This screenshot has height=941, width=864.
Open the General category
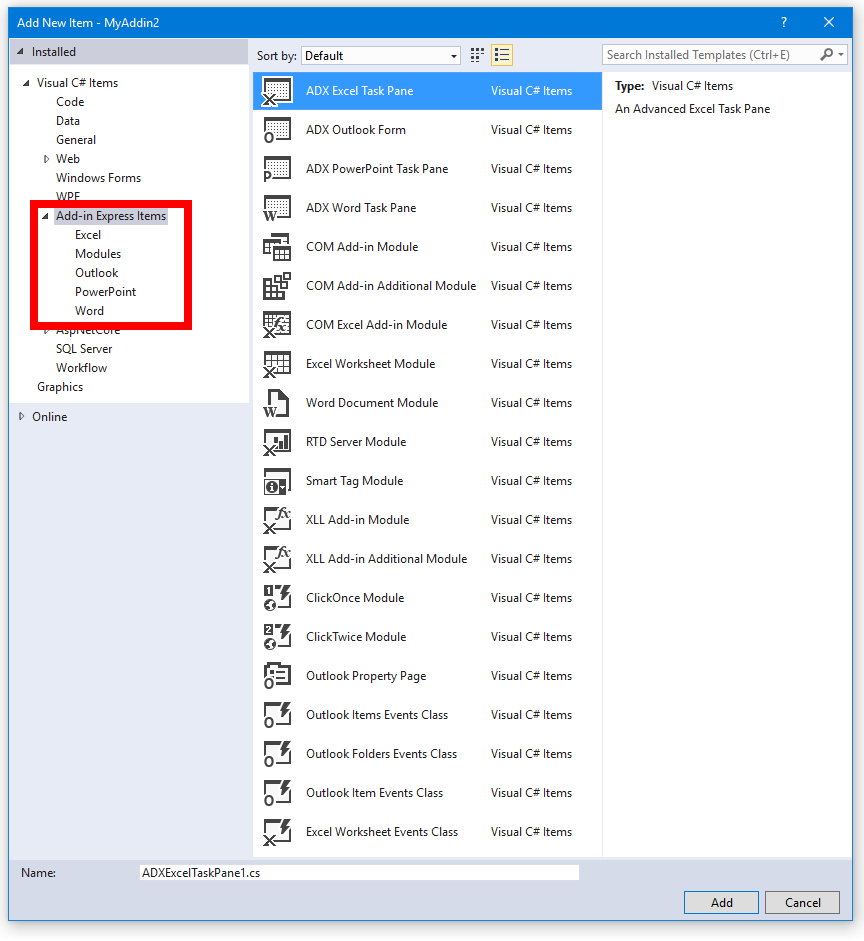point(76,140)
